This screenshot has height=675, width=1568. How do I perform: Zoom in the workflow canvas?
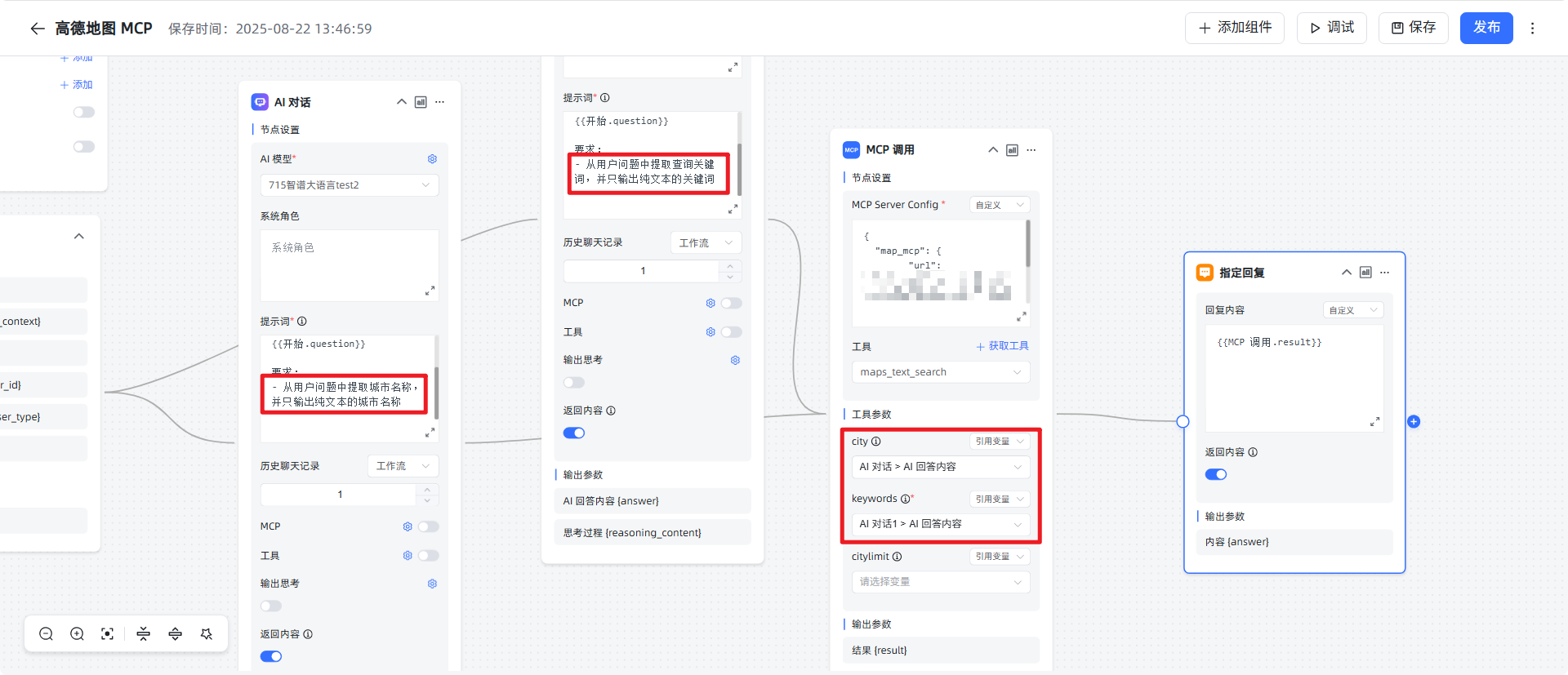click(x=77, y=634)
